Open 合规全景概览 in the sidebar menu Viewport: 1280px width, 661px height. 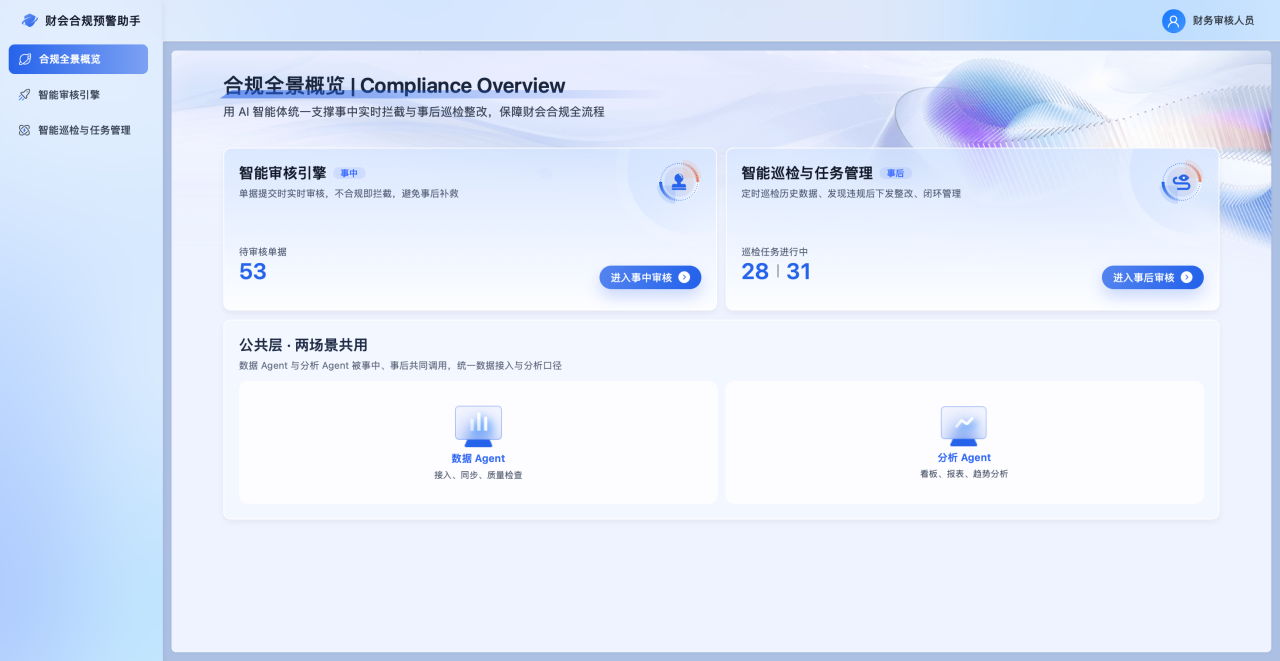pos(78,59)
